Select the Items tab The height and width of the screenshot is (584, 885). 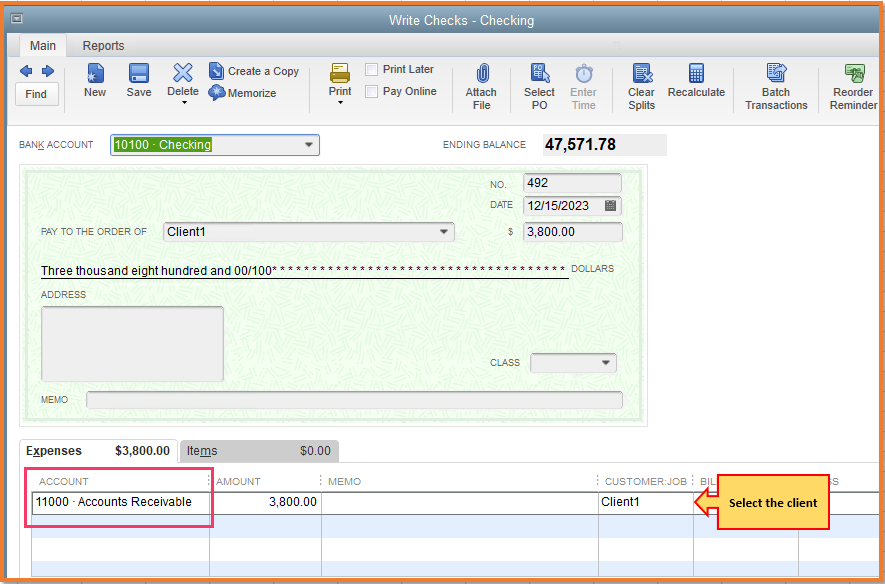pyautogui.click(x=259, y=451)
